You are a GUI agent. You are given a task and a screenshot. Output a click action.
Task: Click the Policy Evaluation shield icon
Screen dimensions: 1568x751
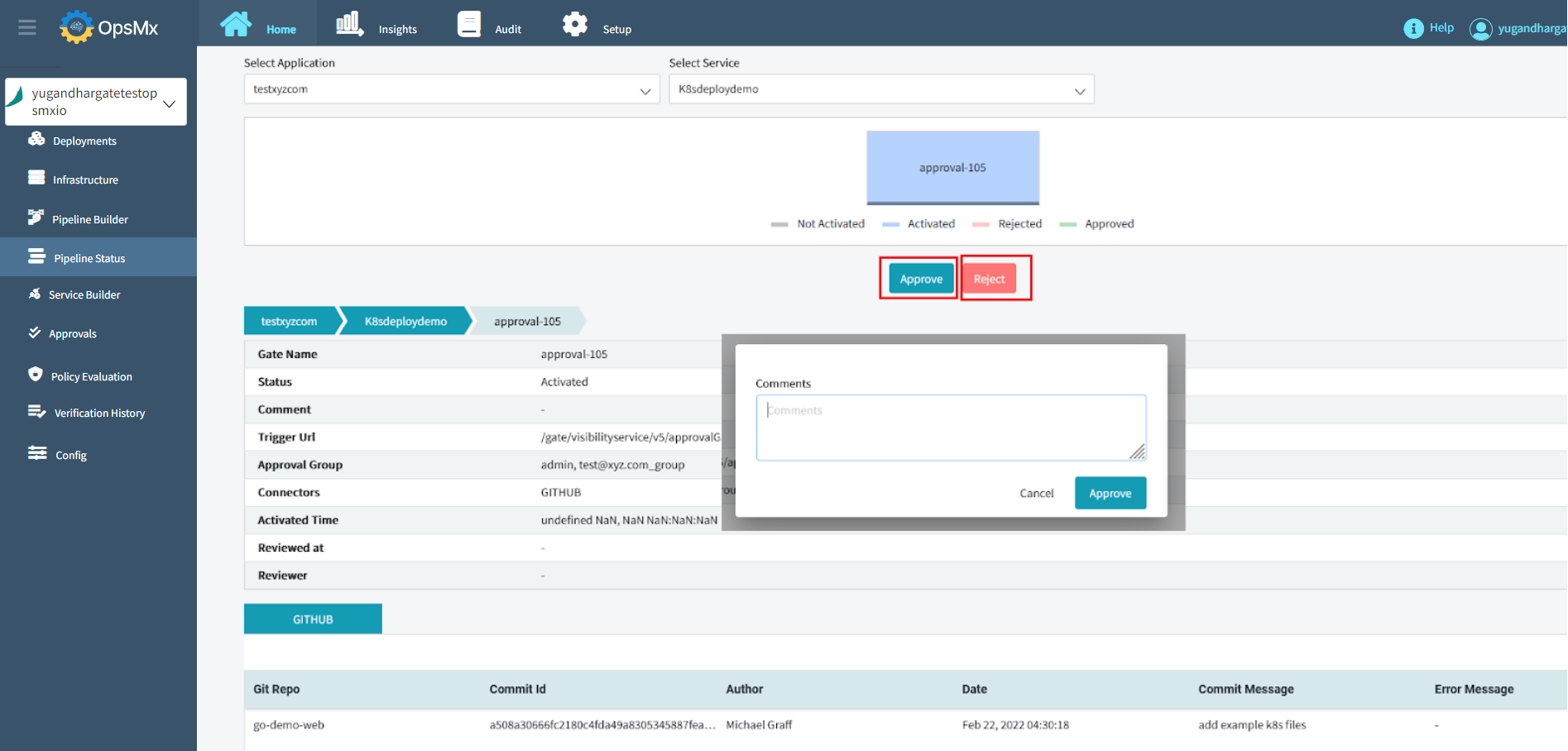35,375
